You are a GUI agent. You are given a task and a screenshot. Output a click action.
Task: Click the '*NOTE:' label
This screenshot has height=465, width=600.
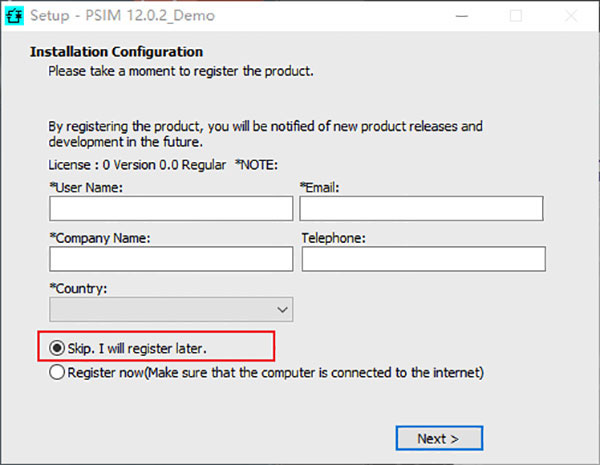point(256,165)
